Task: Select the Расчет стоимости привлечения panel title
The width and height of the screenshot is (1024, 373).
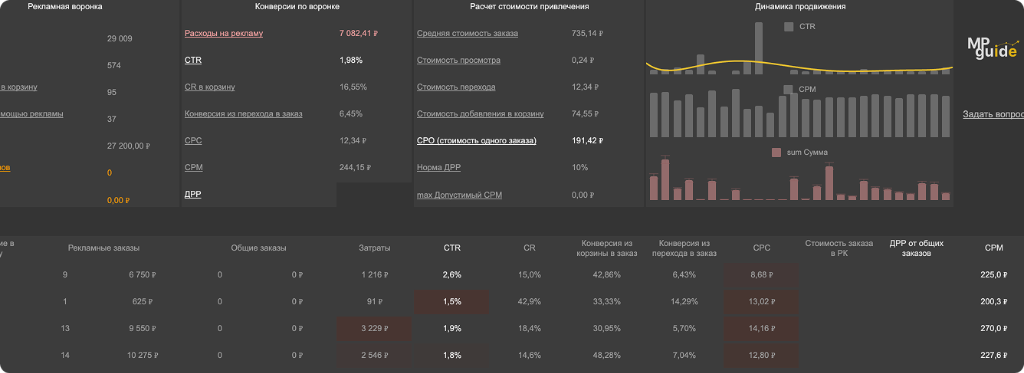Action: (x=530, y=7)
